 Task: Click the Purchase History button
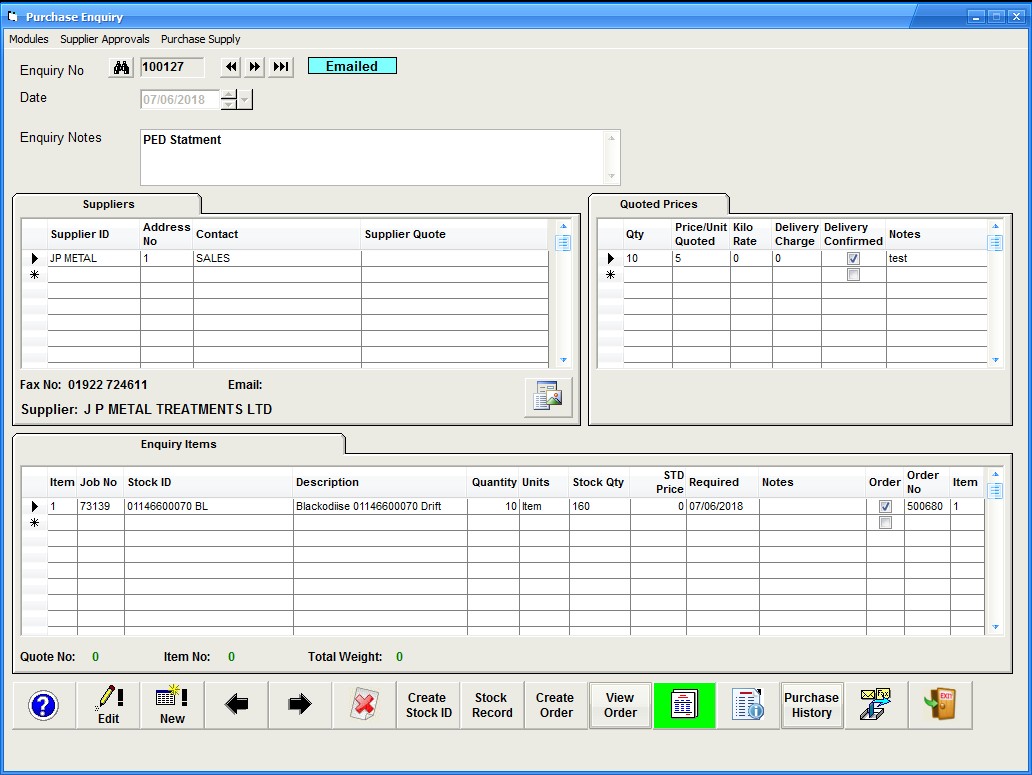[811, 705]
